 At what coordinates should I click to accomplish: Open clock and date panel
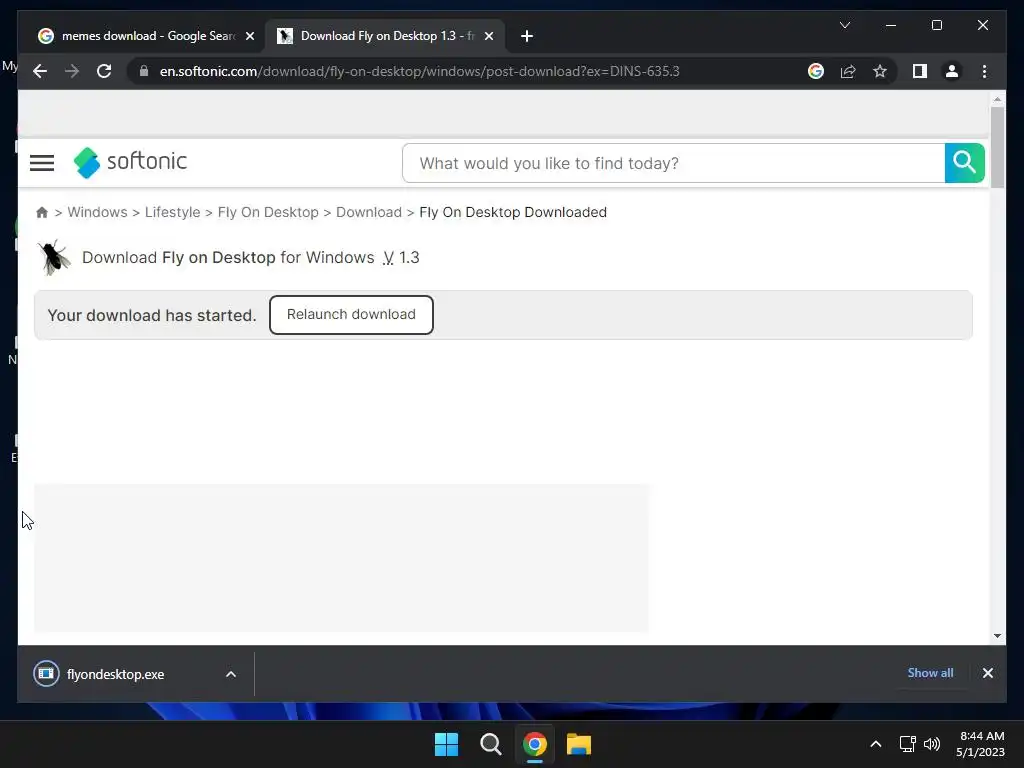click(980, 744)
